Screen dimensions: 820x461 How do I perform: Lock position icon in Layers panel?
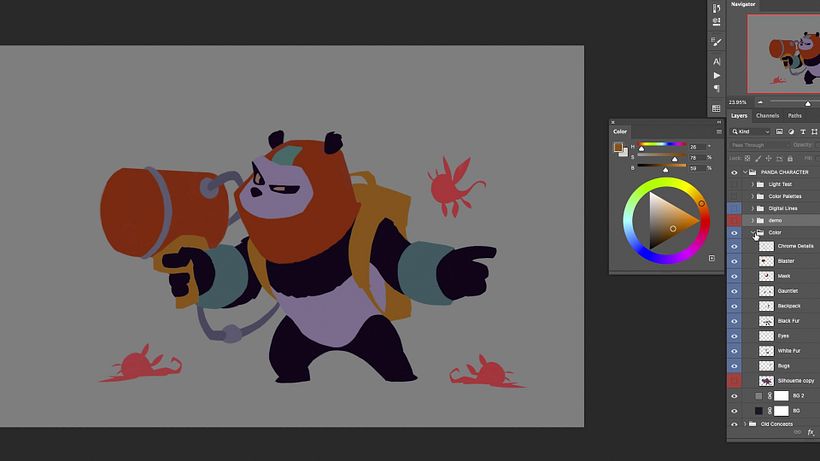(x=769, y=158)
